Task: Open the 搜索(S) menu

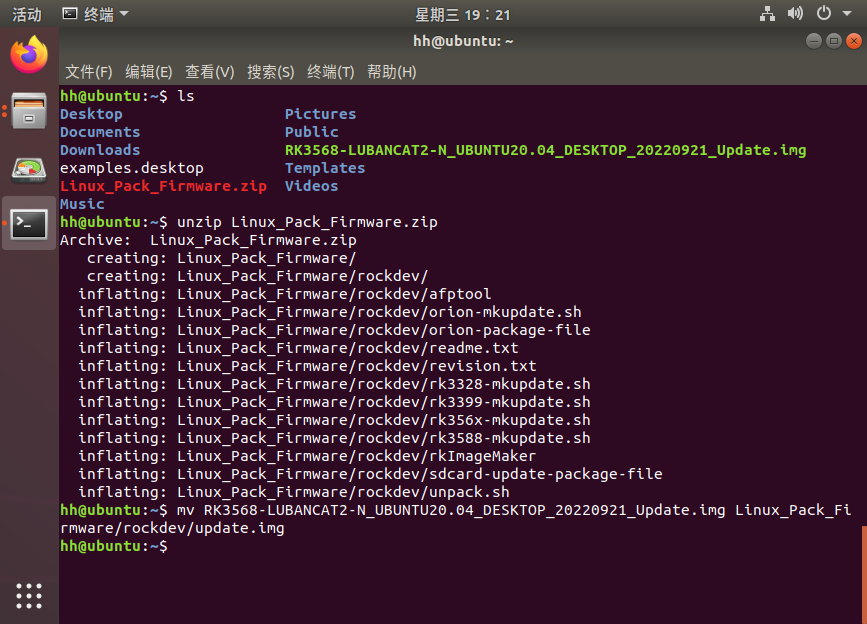Action: (271, 71)
